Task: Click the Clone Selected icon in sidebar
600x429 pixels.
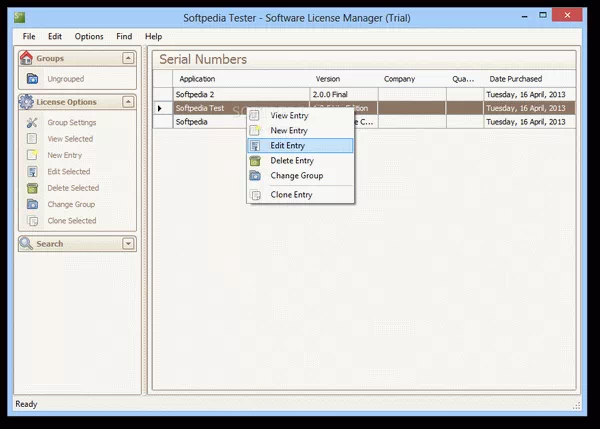Action: tap(32, 221)
